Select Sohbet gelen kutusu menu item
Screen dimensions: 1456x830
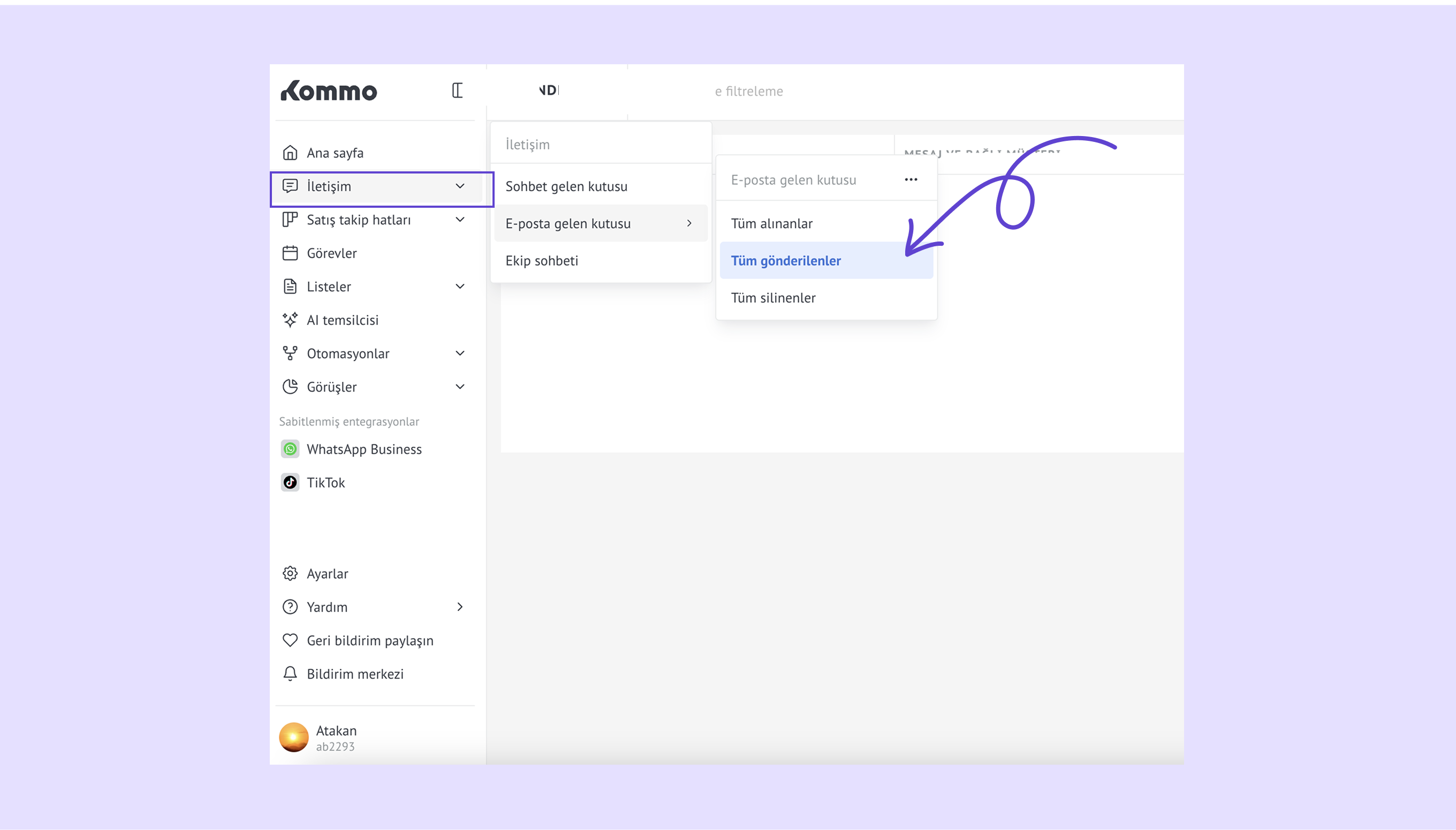566,186
